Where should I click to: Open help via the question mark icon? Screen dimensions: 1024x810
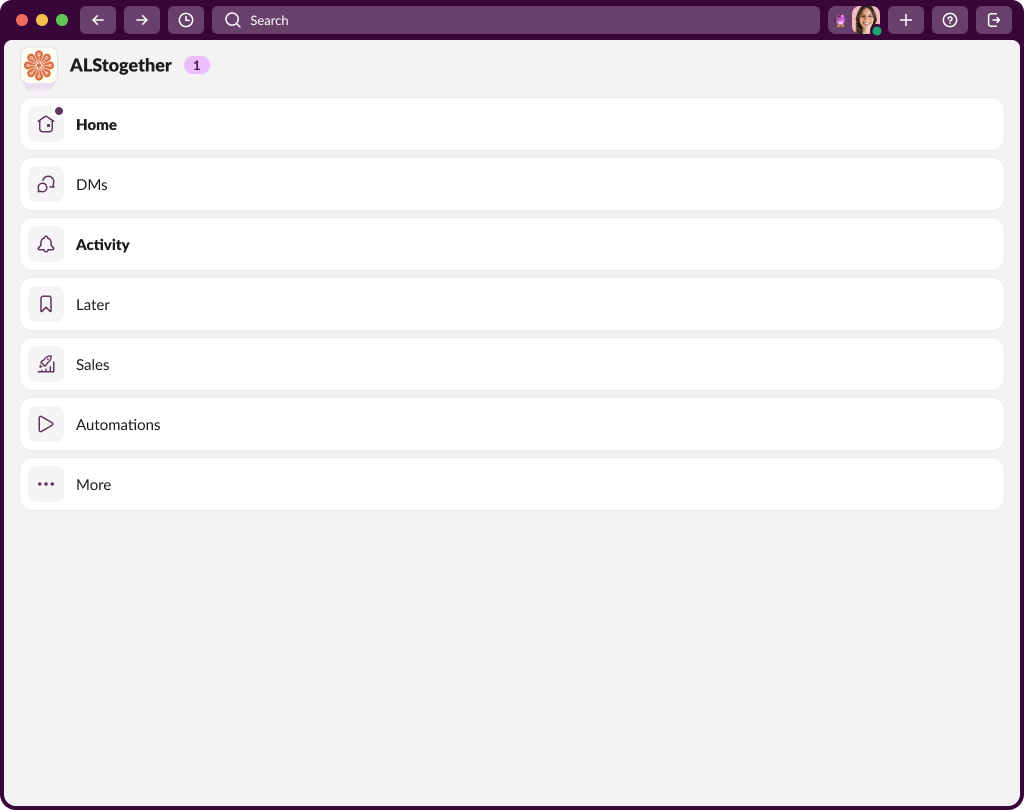[x=950, y=20]
